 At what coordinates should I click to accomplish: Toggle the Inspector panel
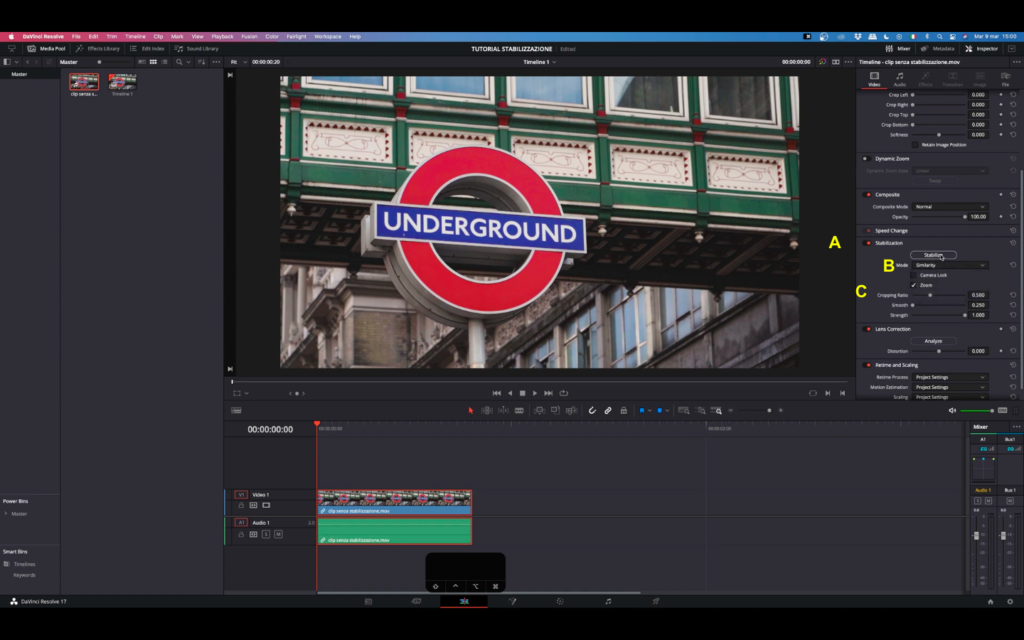(x=982, y=48)
